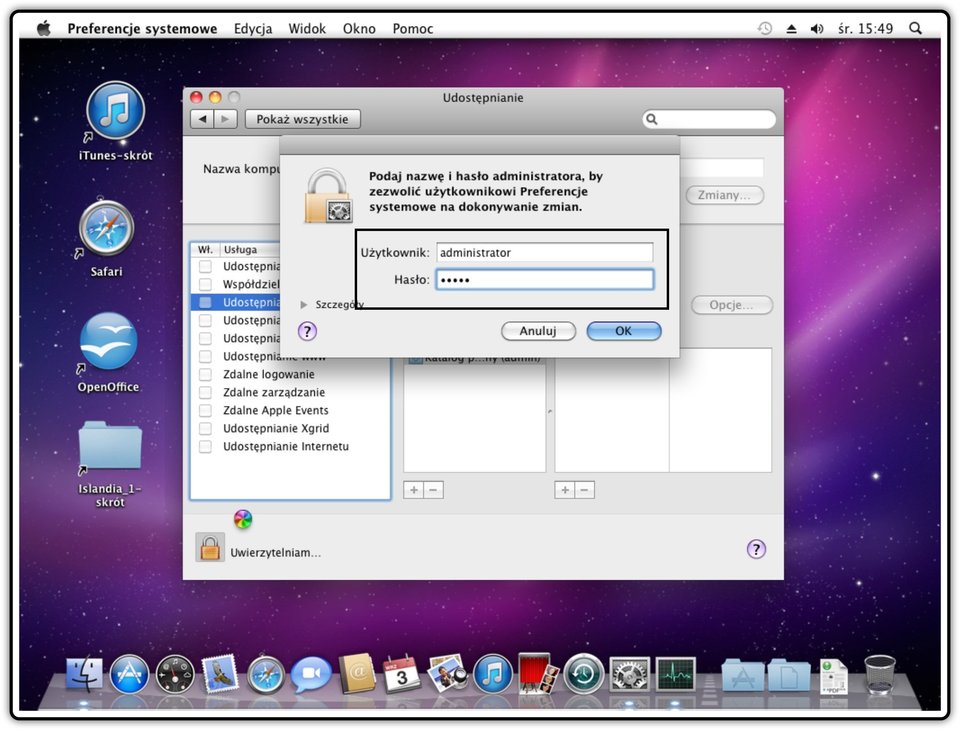960x730 pixels.
Task: Open Applications folder stack in Dock
Action: click(743, 675)
